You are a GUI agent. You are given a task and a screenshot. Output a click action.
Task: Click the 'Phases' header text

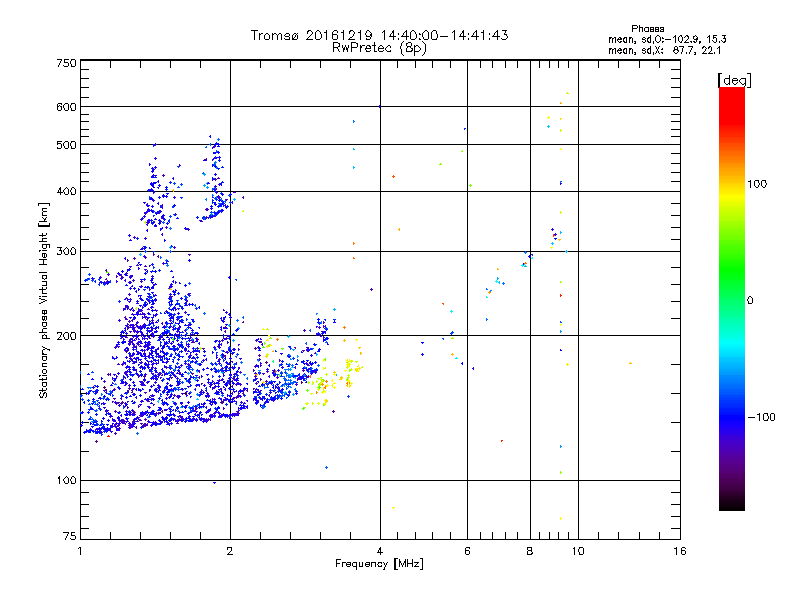tap(647, 29)
